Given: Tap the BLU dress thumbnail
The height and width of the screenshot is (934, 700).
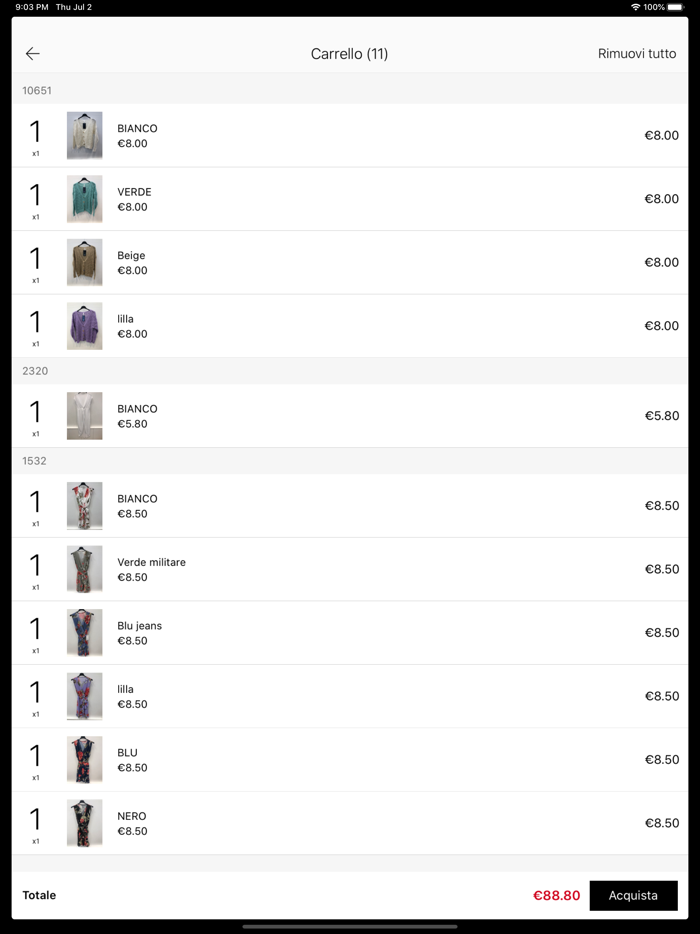Looking at the screenshot, I should click(84, 760).
